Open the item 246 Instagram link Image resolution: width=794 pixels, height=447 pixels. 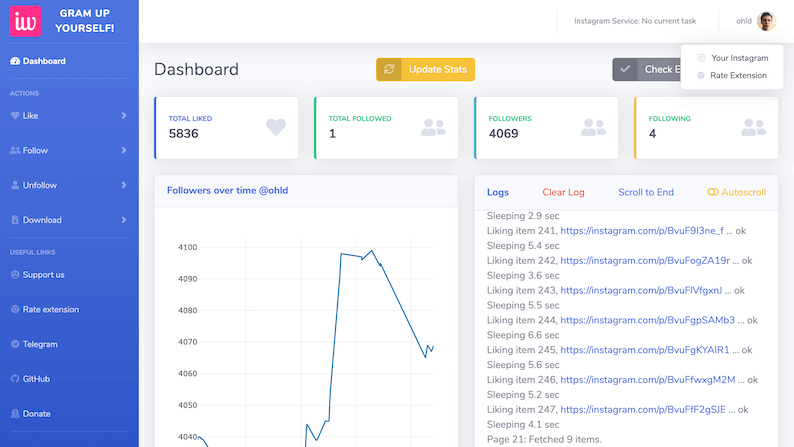click(648, 380)
